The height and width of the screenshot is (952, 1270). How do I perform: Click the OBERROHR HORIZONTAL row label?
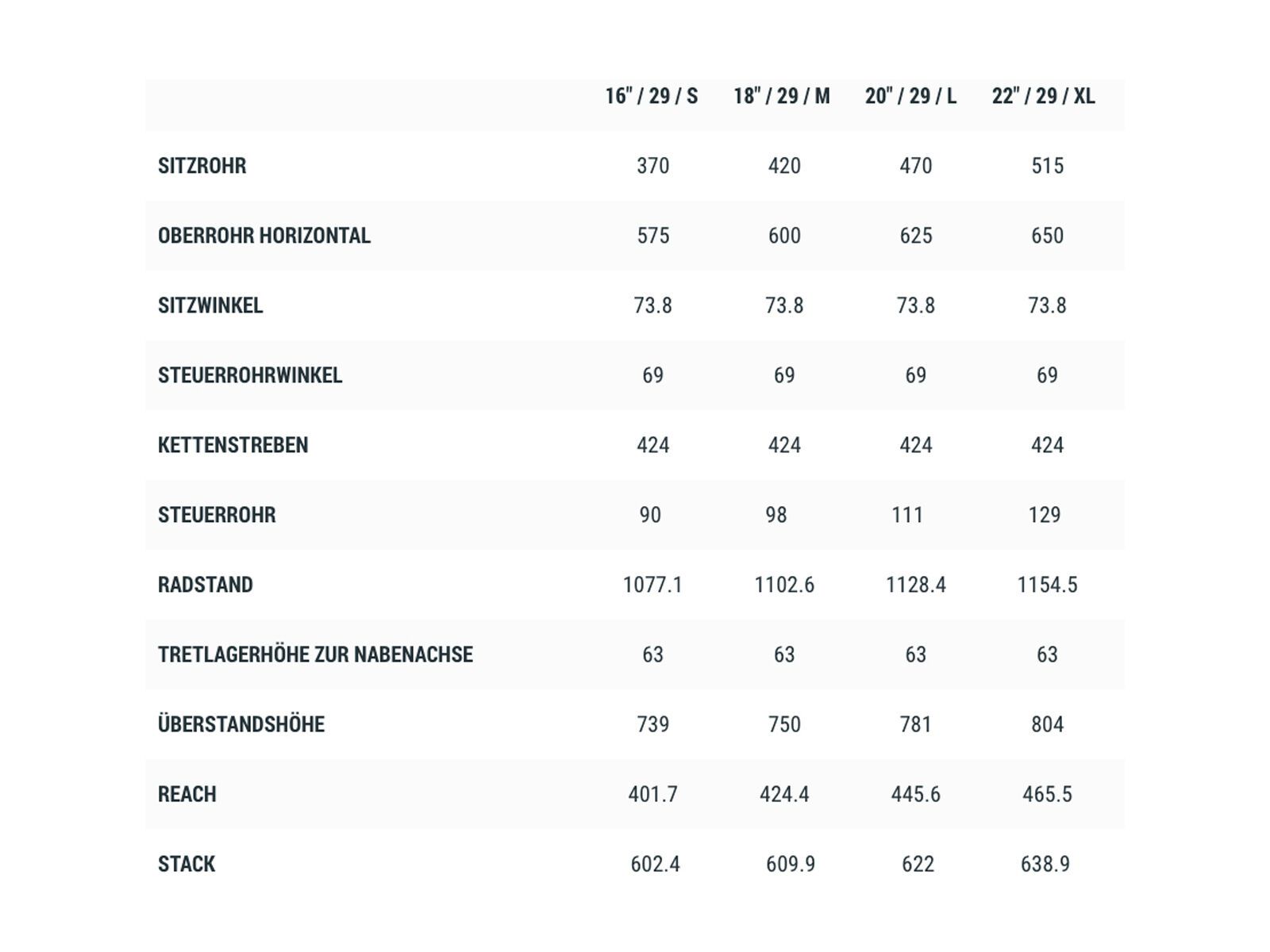click(x=264, y=236)
